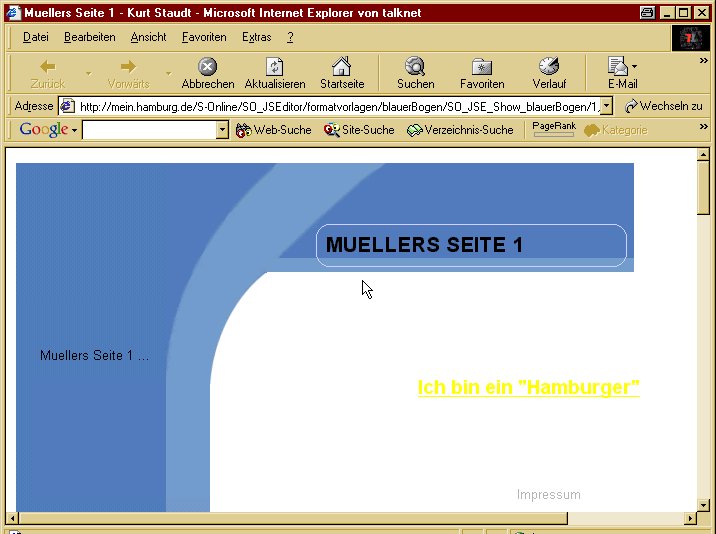Click Google Web-Suche button
716x534 pixels.
coord(273,130)
